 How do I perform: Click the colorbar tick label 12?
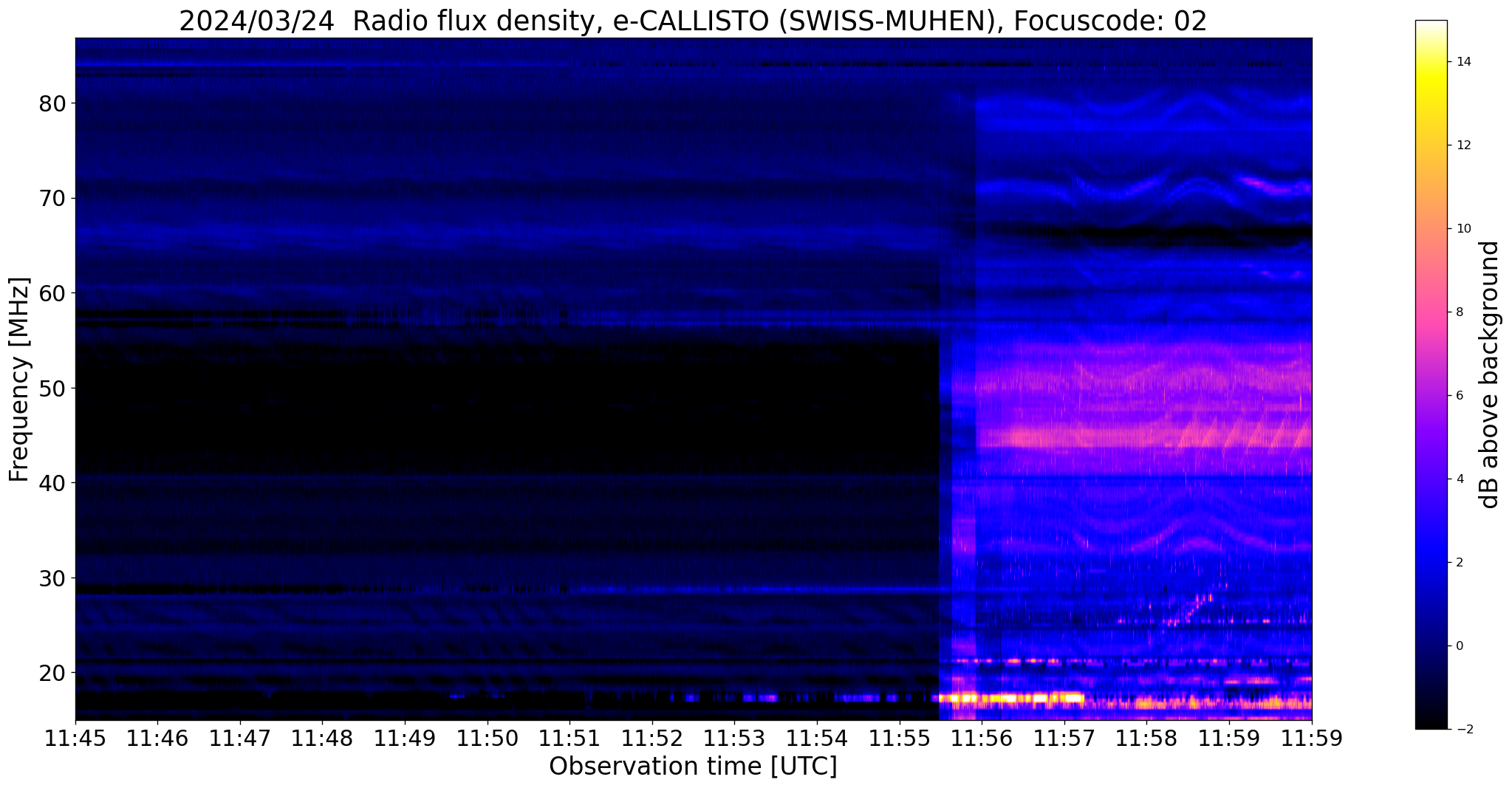tap(1463, 145)
